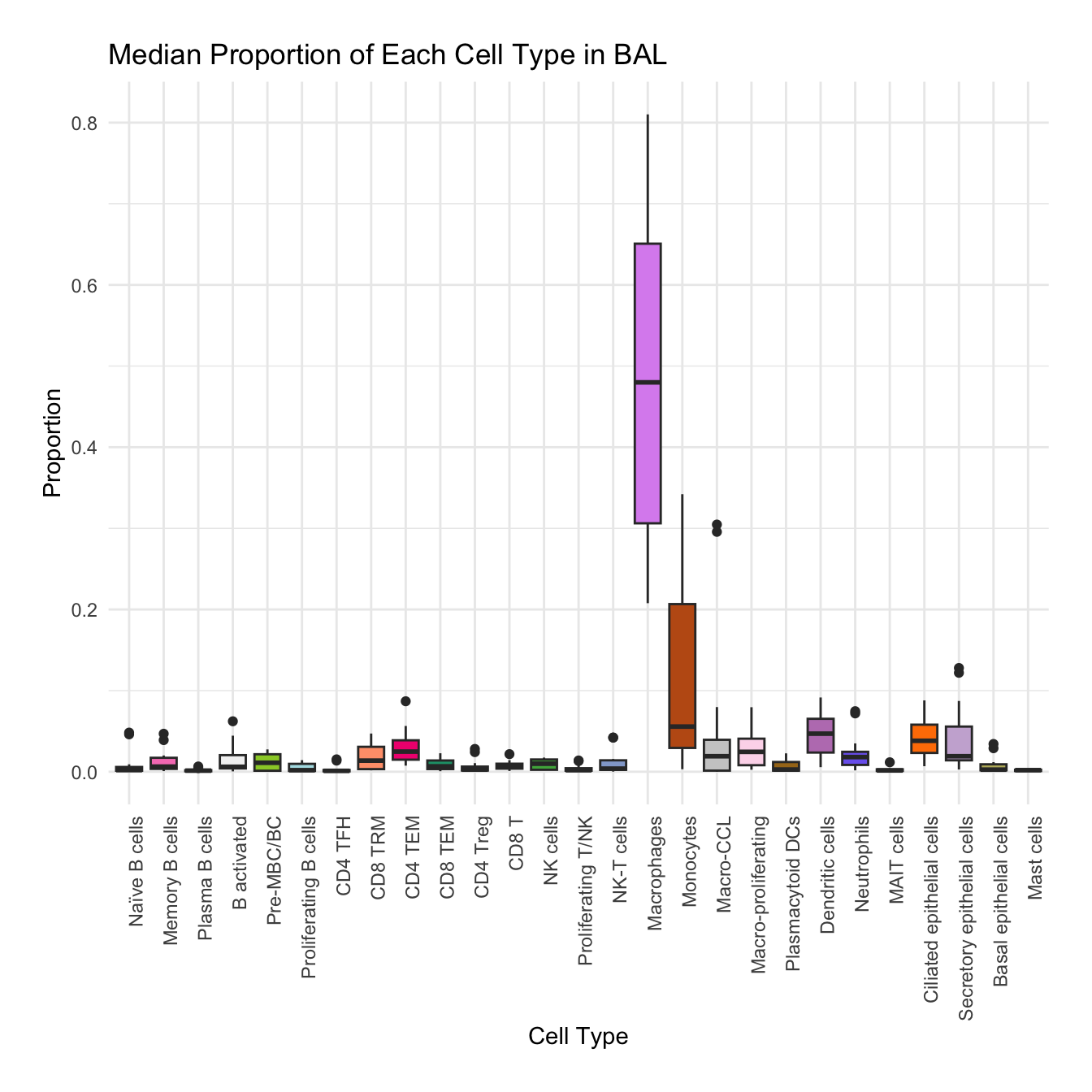This screenshot has width=1092, height=1092.
Task: Click the NK-T cells outlier point
Action: click(x=613, y=738)
